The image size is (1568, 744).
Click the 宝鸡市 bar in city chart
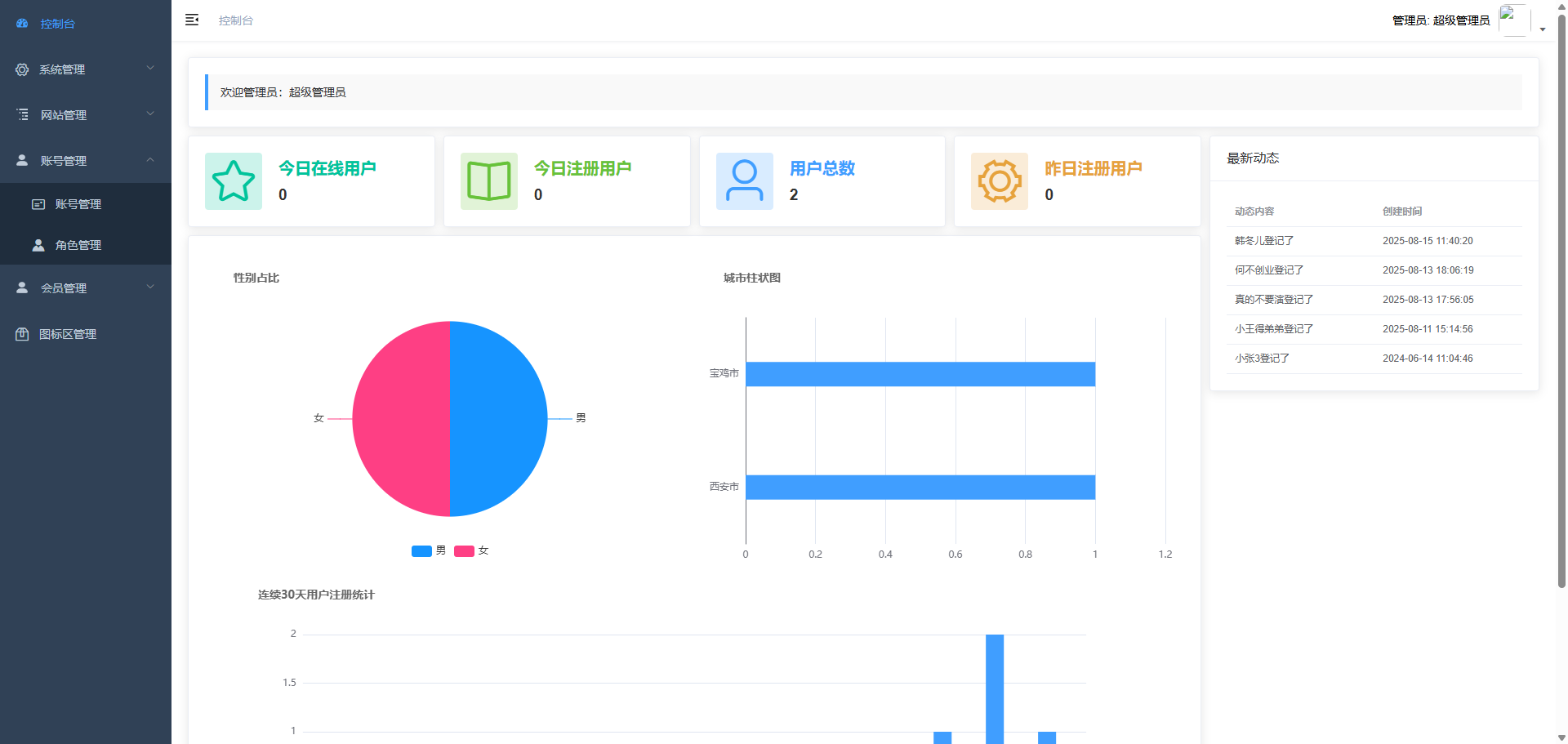click(920, 374)
